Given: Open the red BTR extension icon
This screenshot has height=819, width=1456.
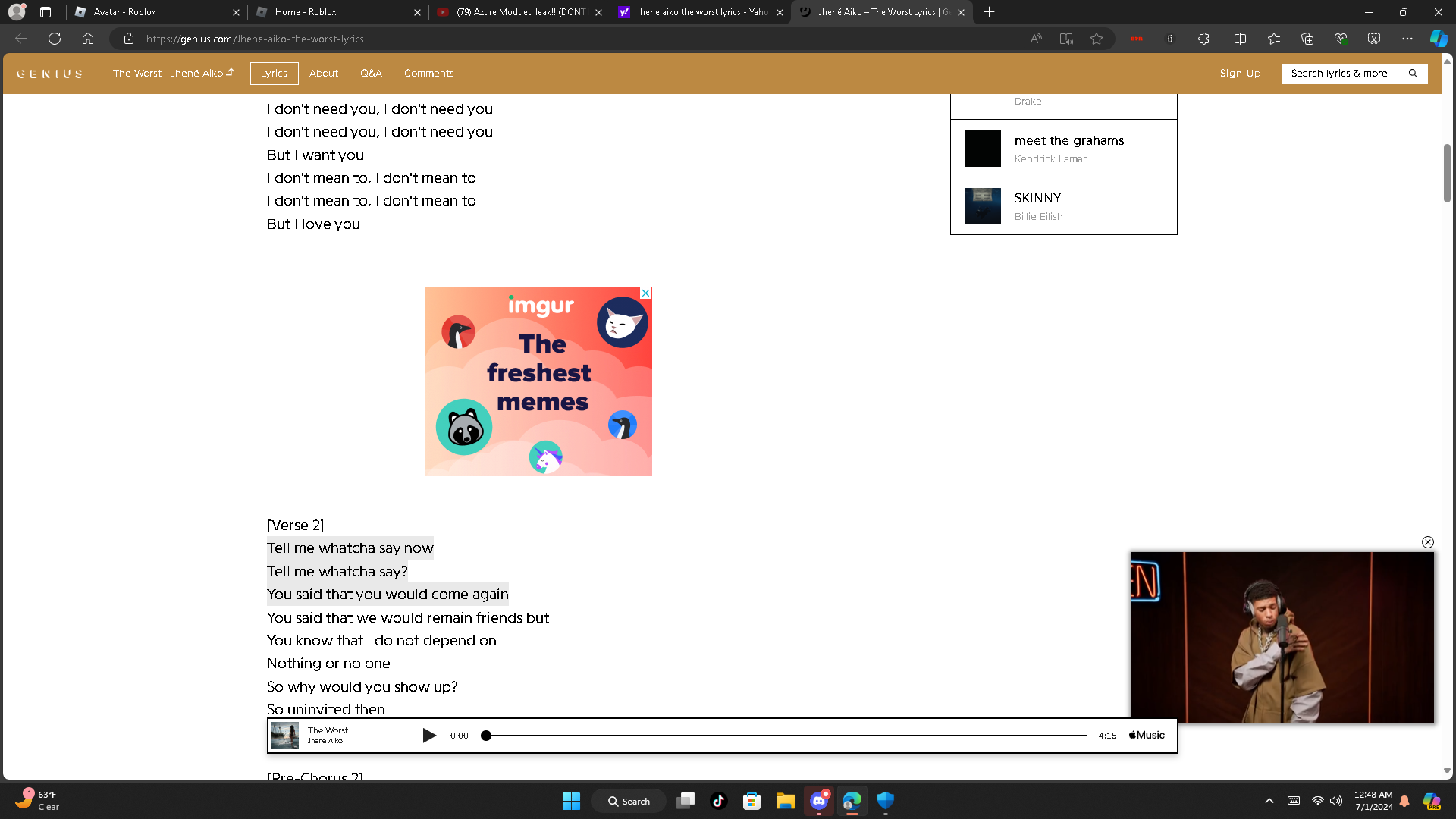Looking at the screenshot, I should click(1136, 39).
